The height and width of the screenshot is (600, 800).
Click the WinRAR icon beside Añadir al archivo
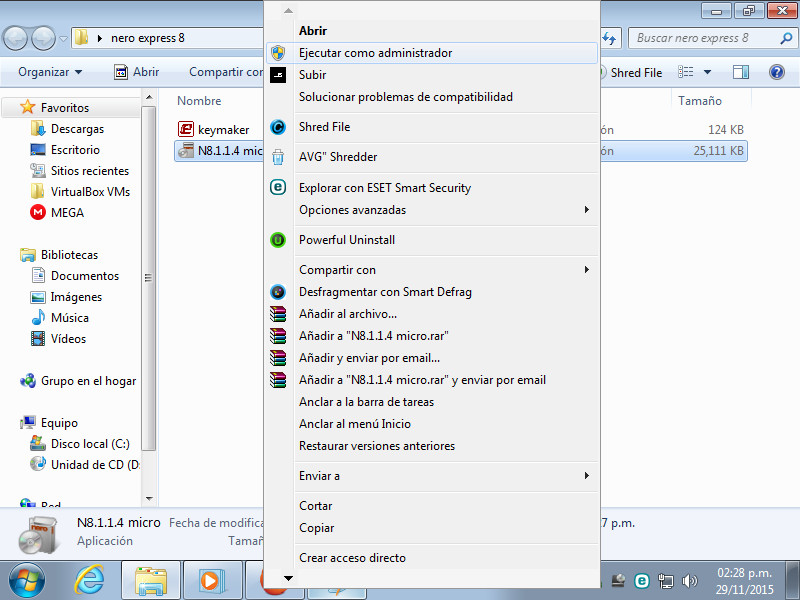pos(278,314)
